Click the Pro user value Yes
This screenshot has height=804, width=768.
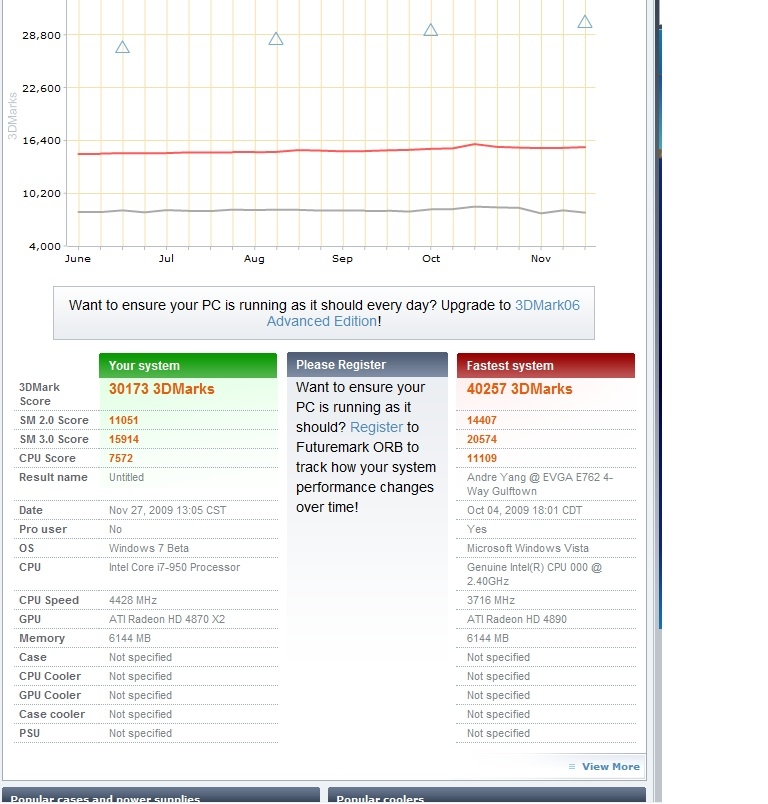477,529
